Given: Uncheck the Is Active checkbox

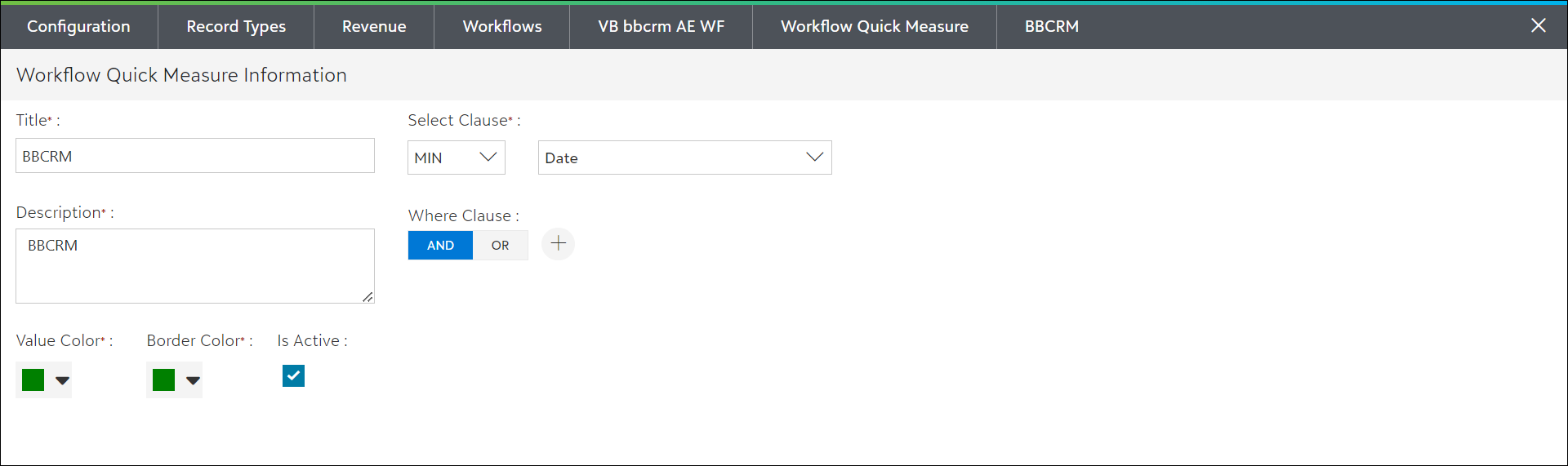Looking at the screenshot, I should [x=293, y=375].
